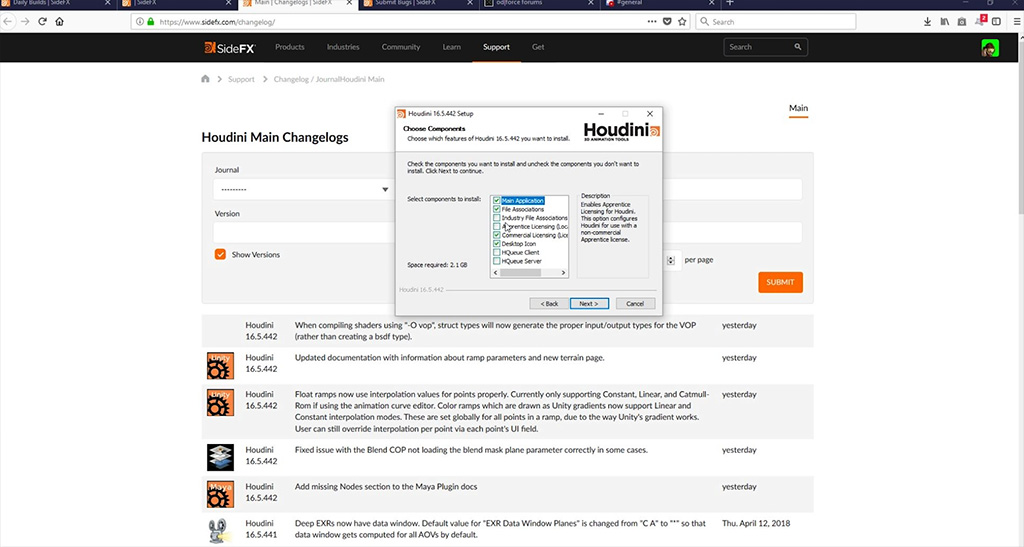
Task: Open the Firefox hamburger menu
Action: point(1014,21)
